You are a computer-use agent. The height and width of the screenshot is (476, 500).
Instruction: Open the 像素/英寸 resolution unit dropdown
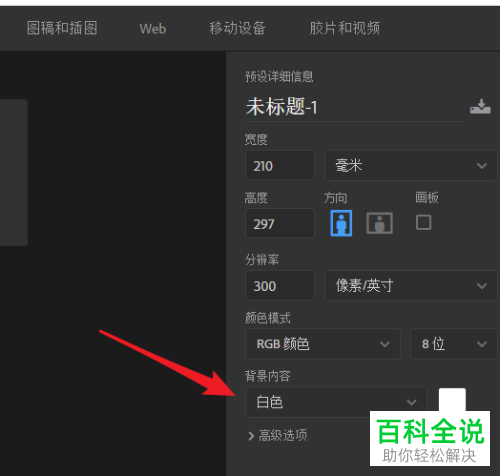411,285
